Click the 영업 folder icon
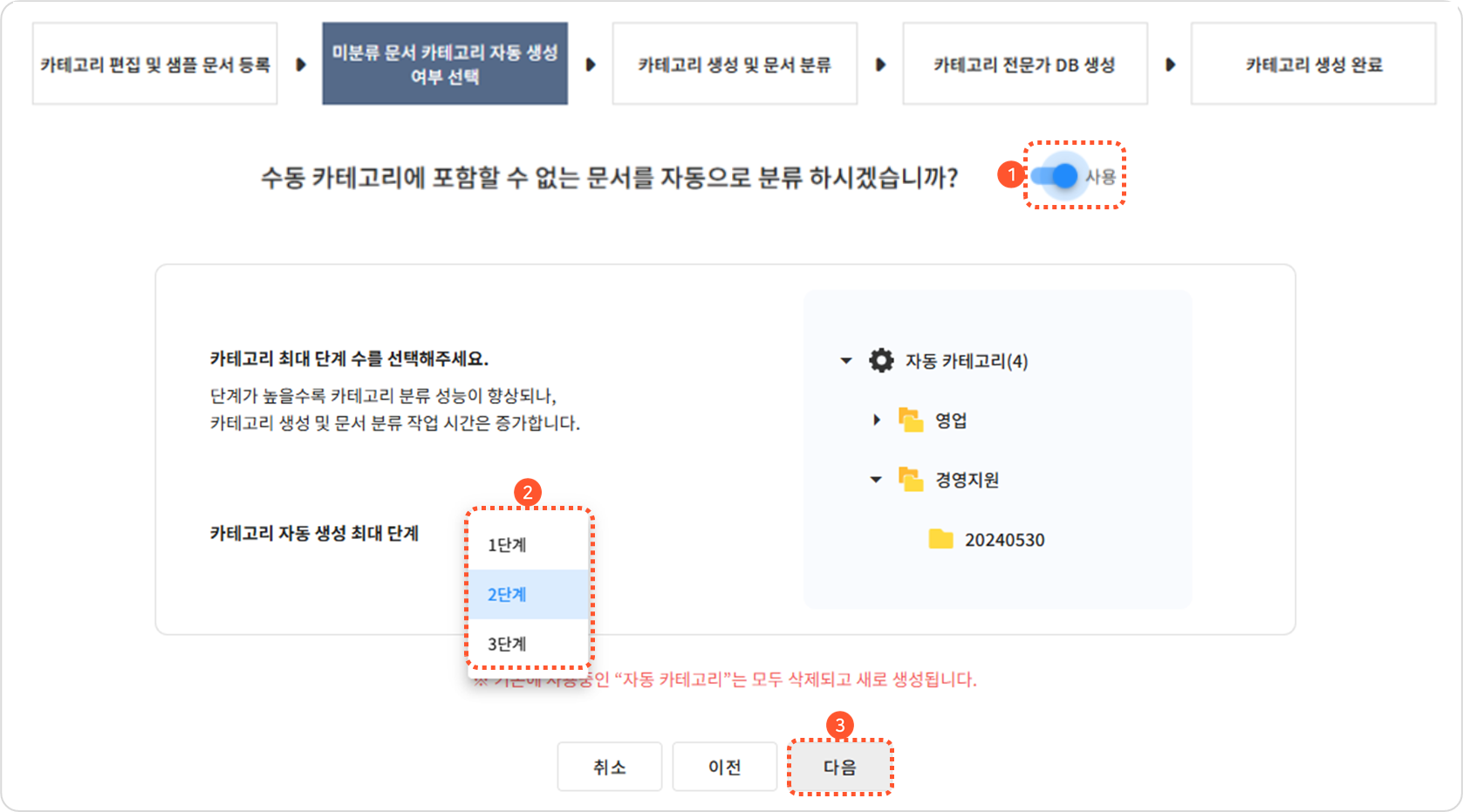 click(911, 420)
